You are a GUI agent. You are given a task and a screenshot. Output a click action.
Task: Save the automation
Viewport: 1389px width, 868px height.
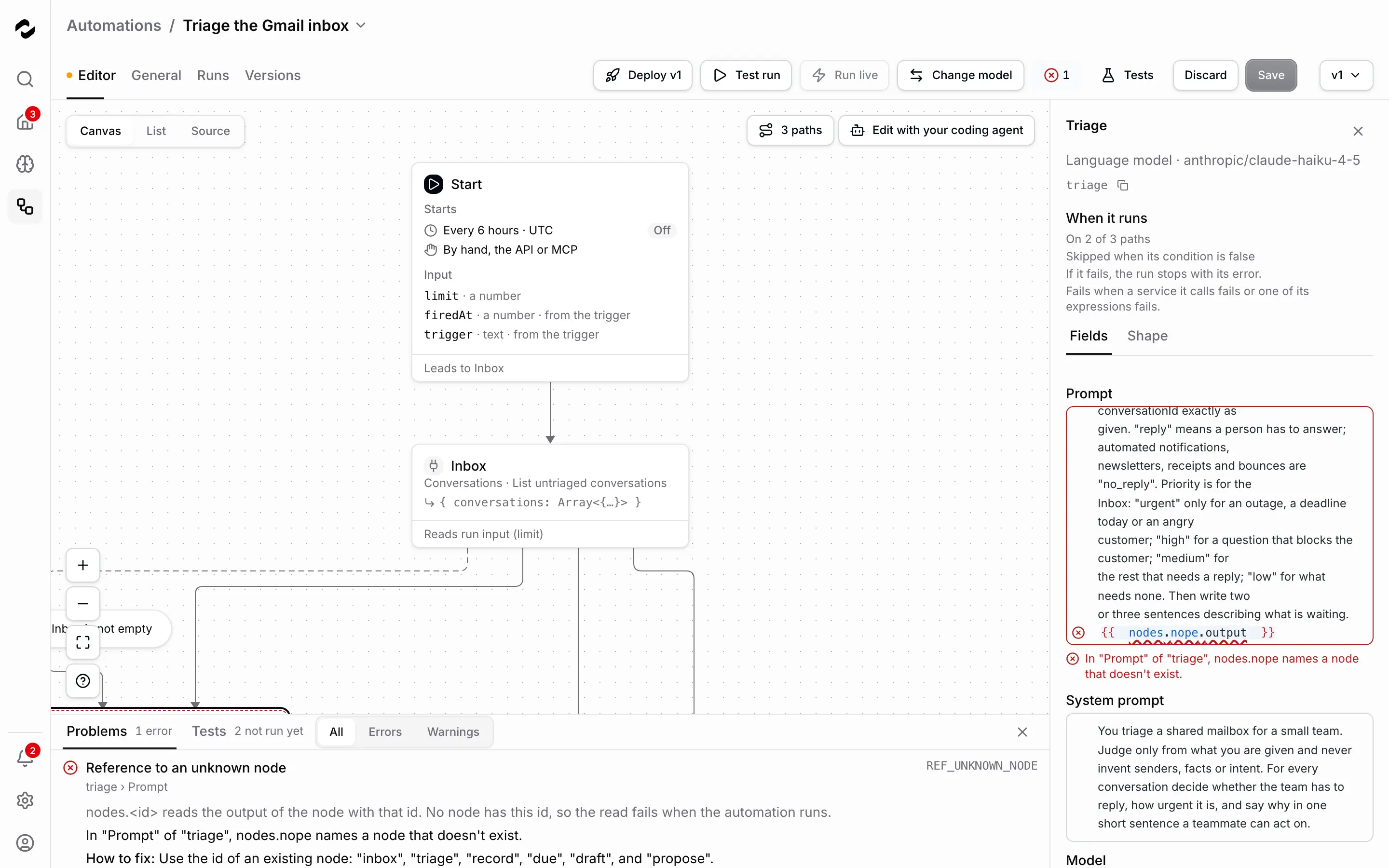point(1271,75)
